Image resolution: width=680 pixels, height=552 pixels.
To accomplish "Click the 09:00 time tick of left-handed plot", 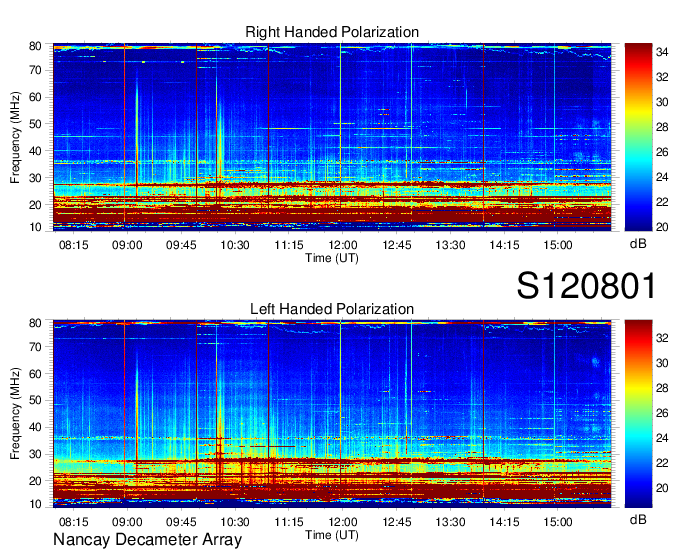I will pyautogui.click(x=127, y=522).
